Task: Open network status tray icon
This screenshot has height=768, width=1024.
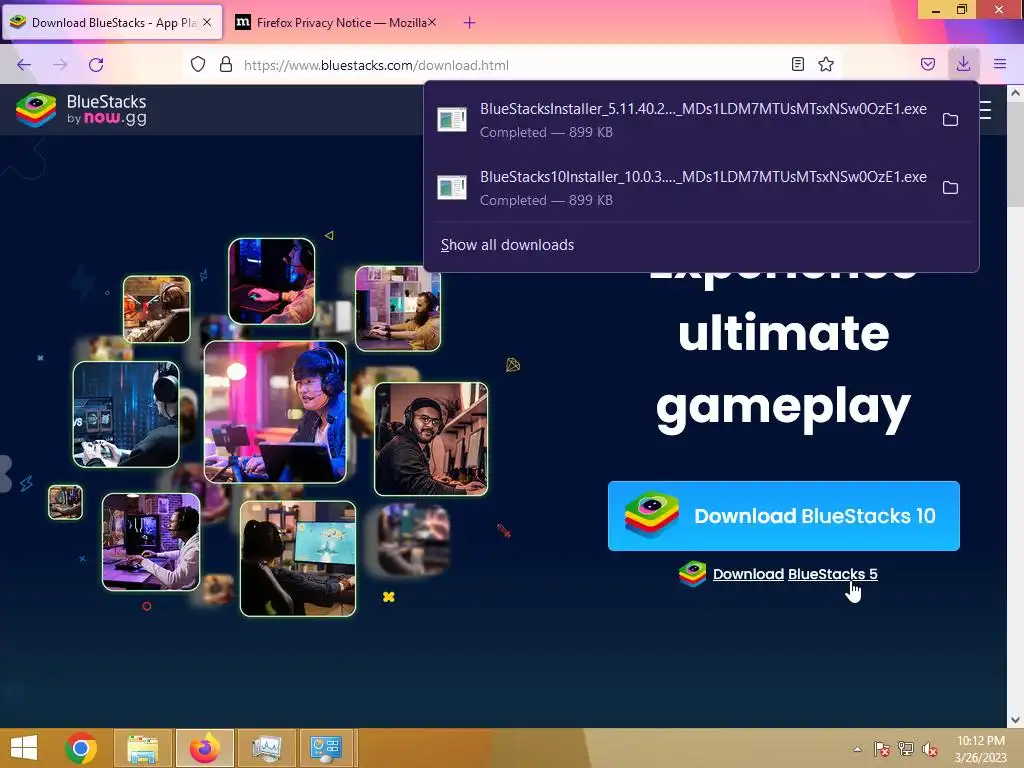Action: 906,749
